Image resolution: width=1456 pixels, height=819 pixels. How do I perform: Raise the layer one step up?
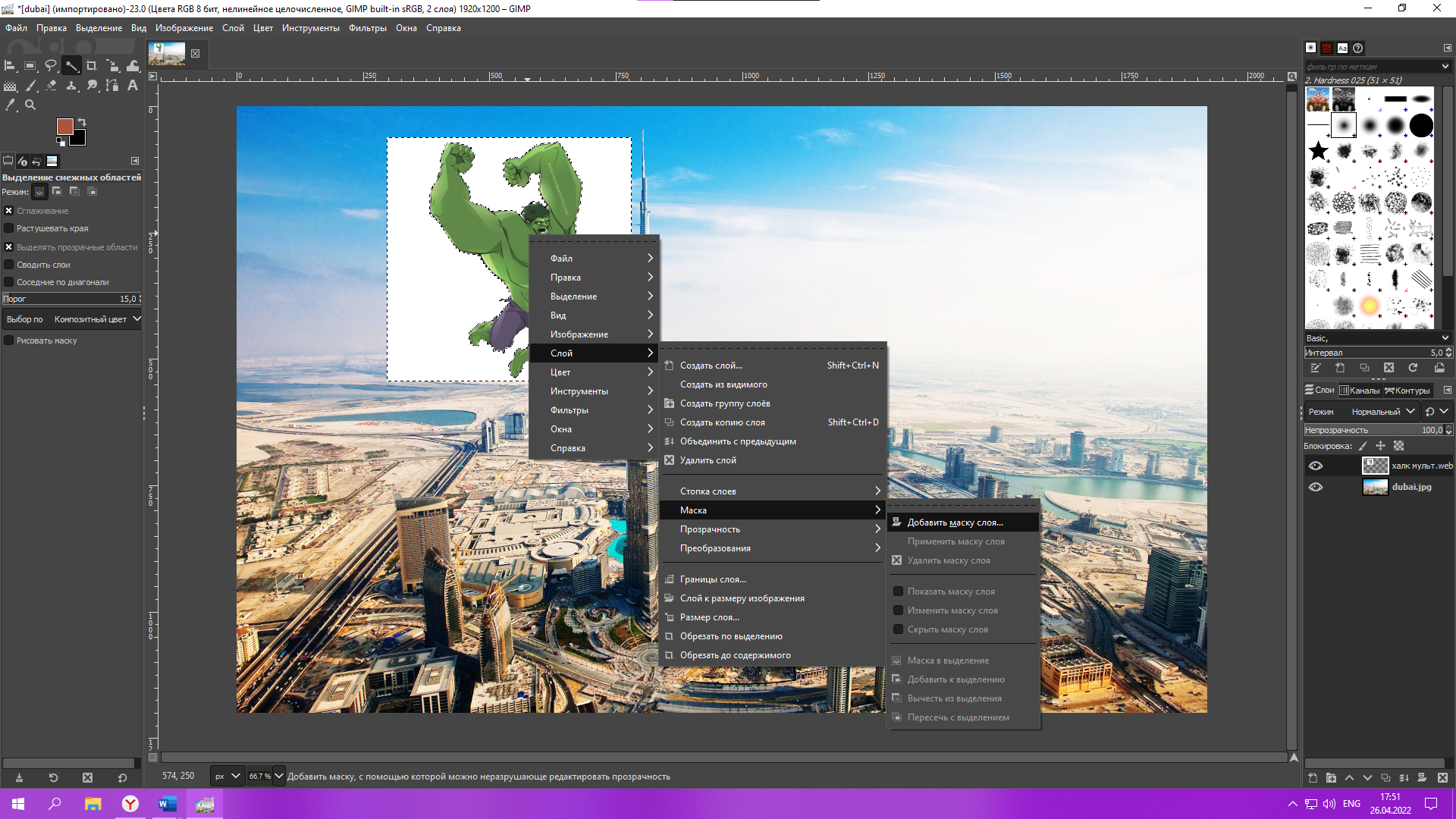1349,777
